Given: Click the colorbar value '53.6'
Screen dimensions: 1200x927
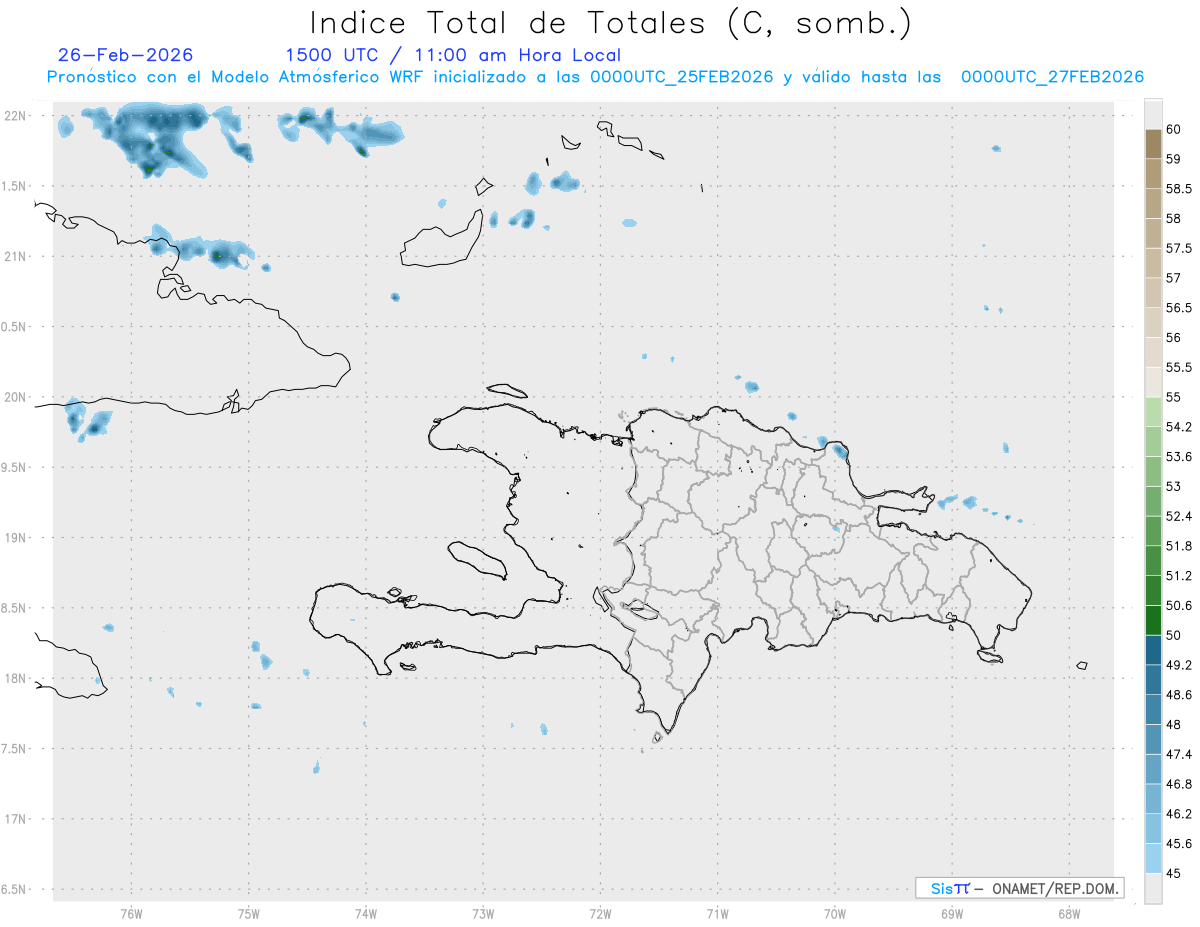Looking at the screenshot, I should click(x=1178, y=457).
